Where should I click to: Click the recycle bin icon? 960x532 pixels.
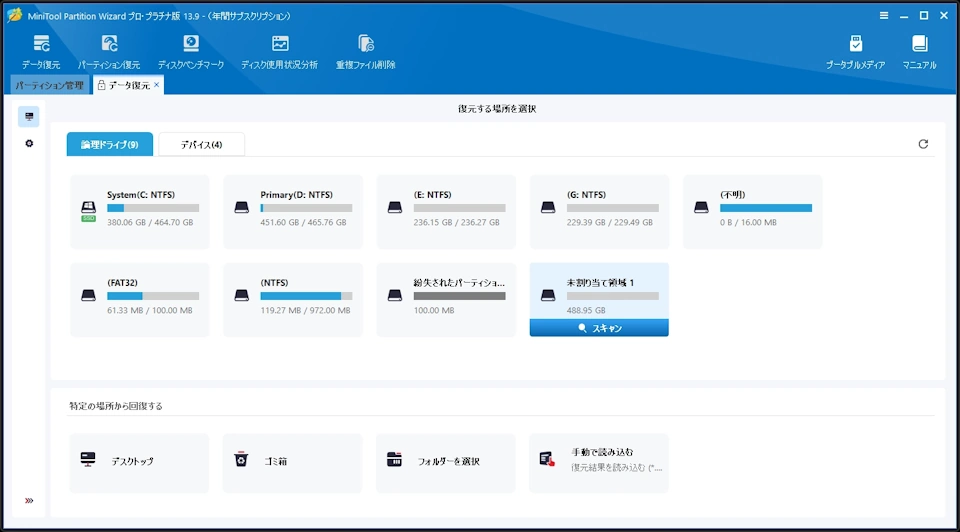point(241,459)
